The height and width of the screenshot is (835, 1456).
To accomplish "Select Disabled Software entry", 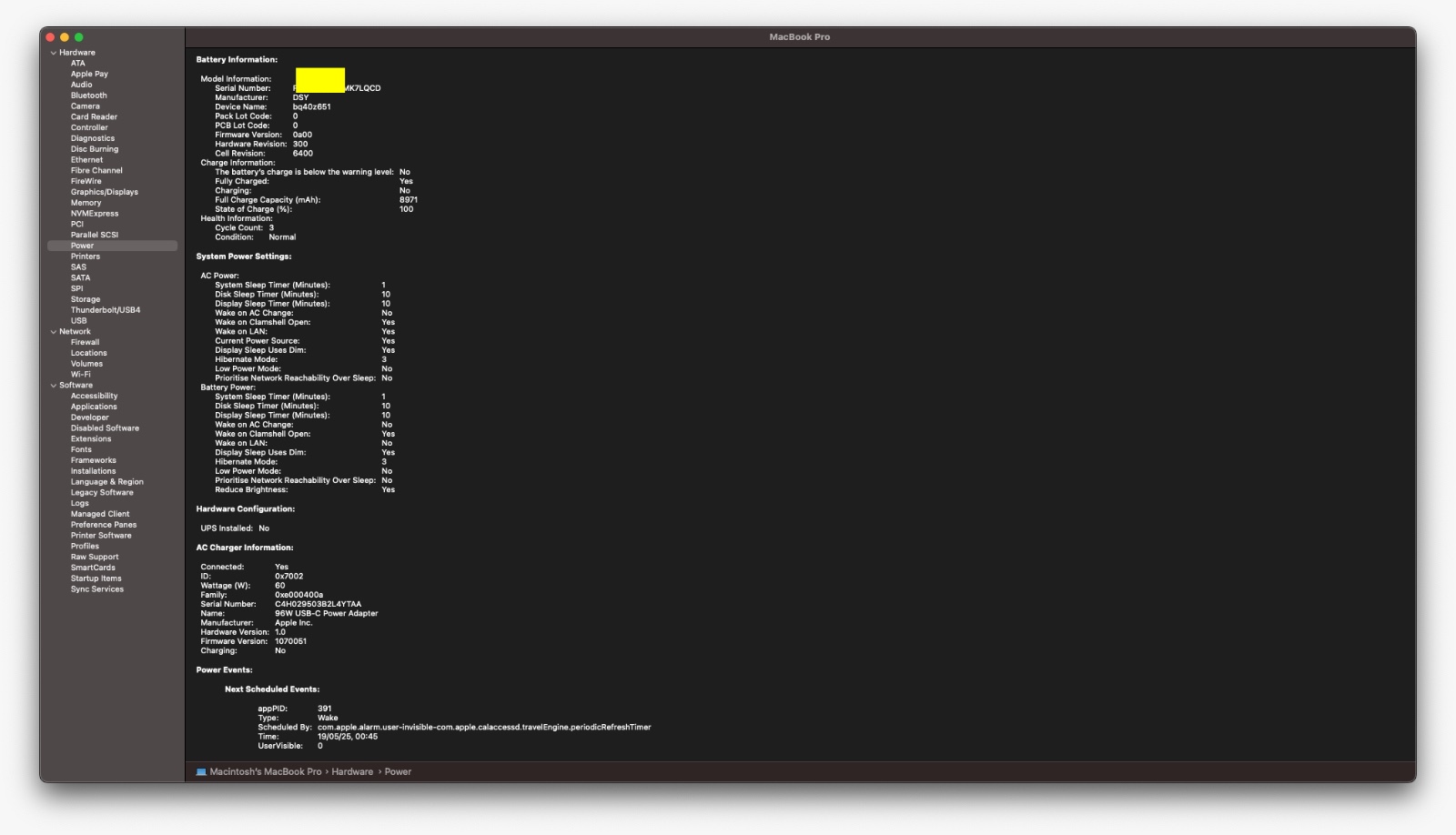I will click(106, 428).
